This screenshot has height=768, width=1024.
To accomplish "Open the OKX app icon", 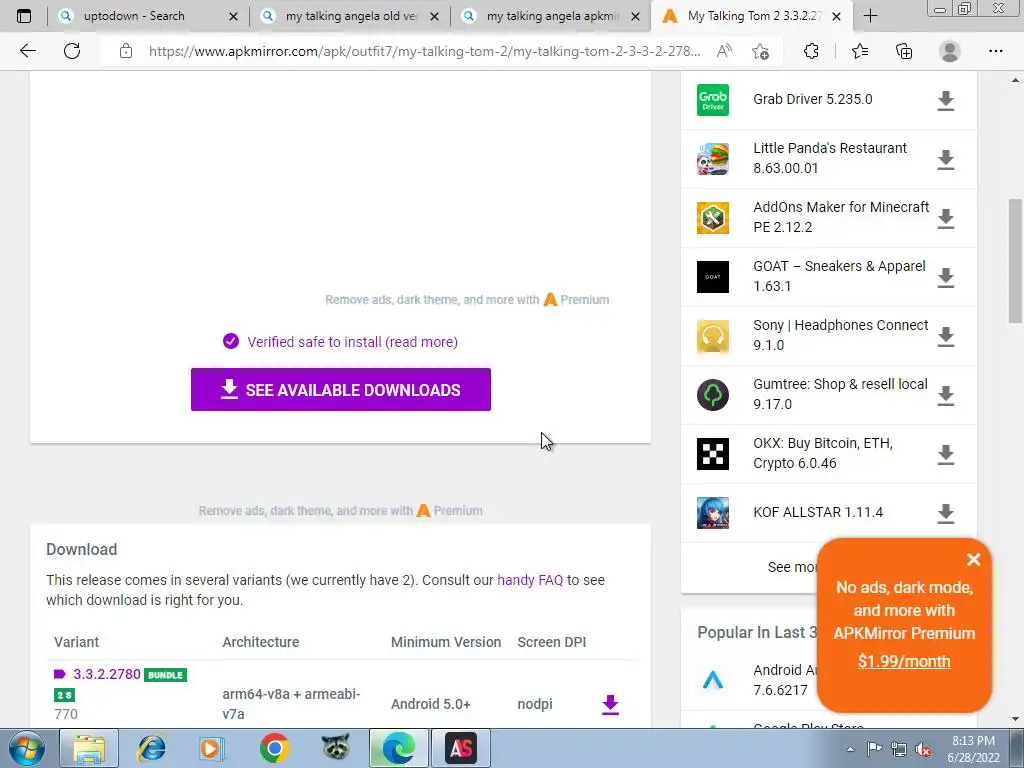I will pyautogui.click(x=712, y=453).
